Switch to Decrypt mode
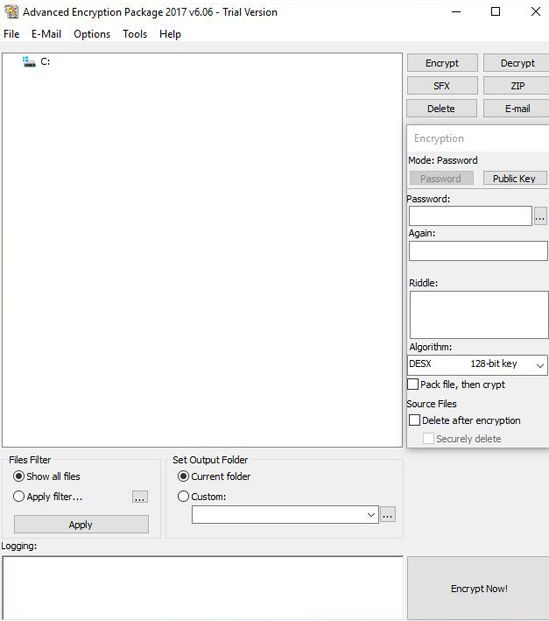The height and width of the screenshot is (621, 549). pos(517,63)
